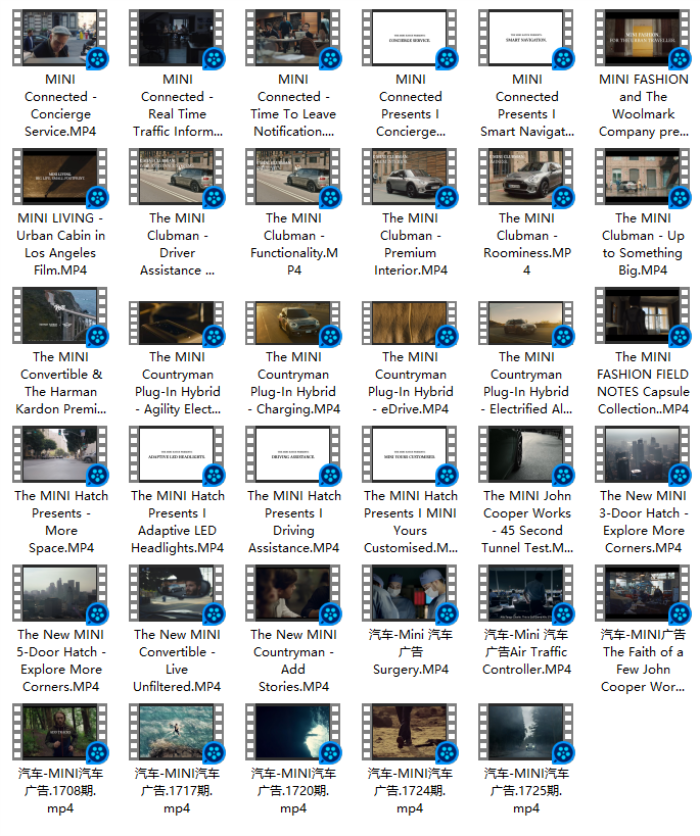Select 汽车-MINI汽车广告.1724期.mp4 video icon
This screenshot has height=836, width=700.
[409, 732]
